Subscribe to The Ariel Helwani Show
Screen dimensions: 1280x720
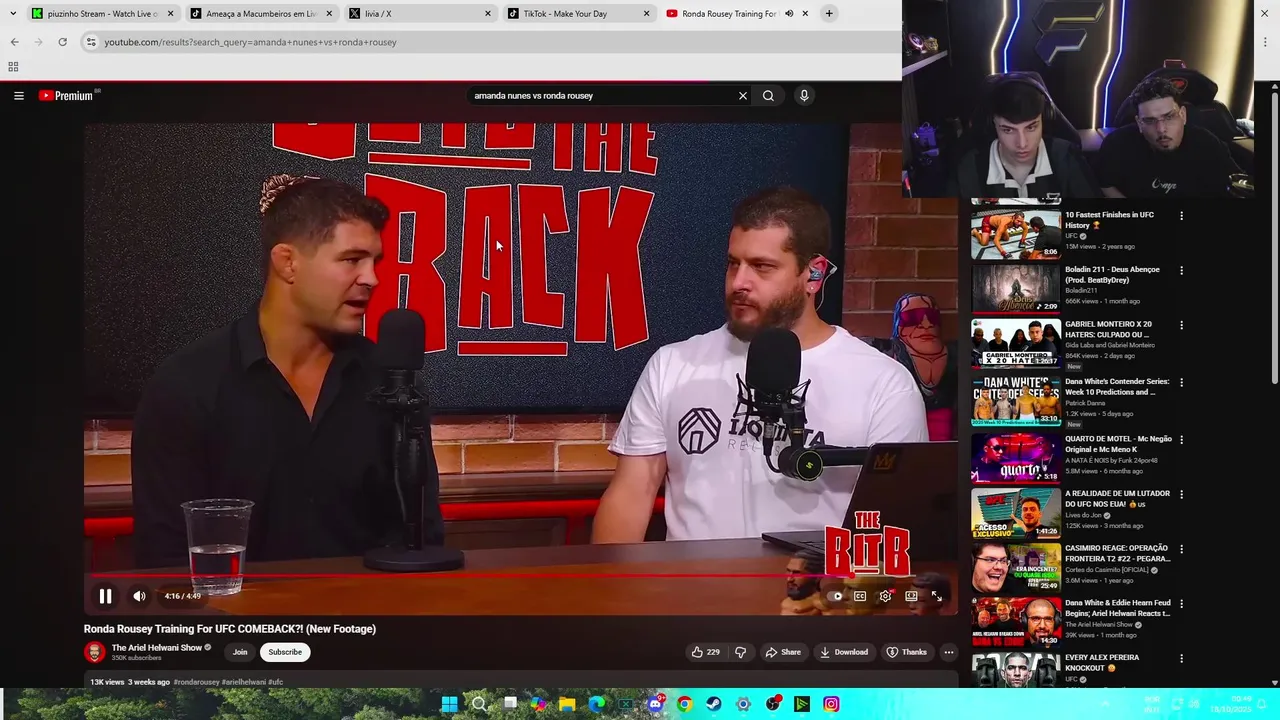[x=285, y=652]
